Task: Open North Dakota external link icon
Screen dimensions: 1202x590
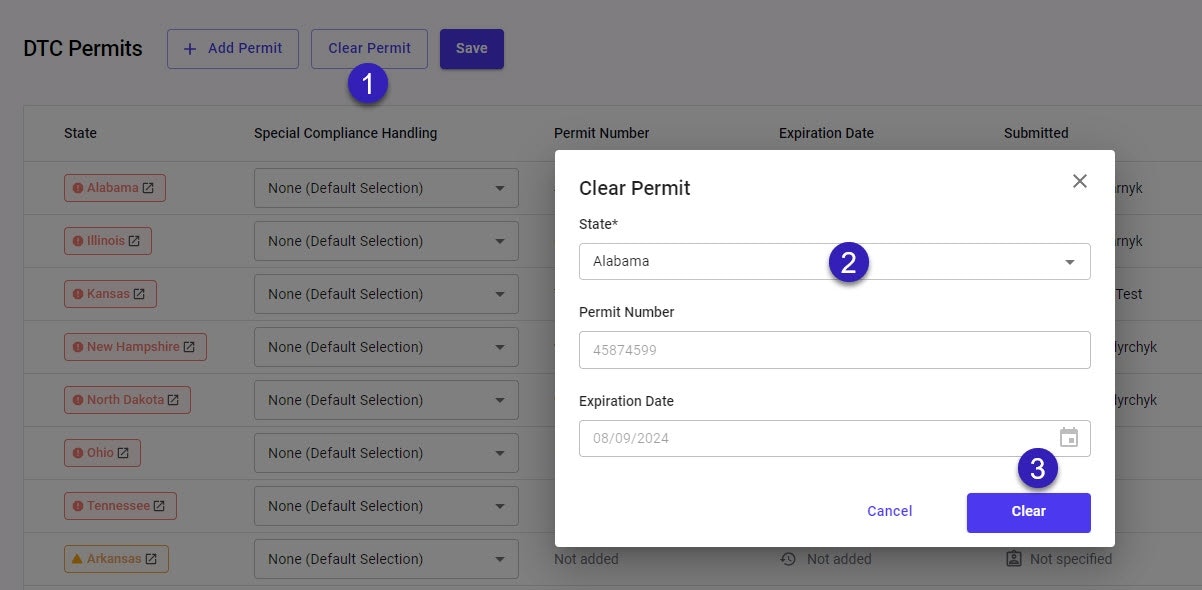Action: point(173,400)
